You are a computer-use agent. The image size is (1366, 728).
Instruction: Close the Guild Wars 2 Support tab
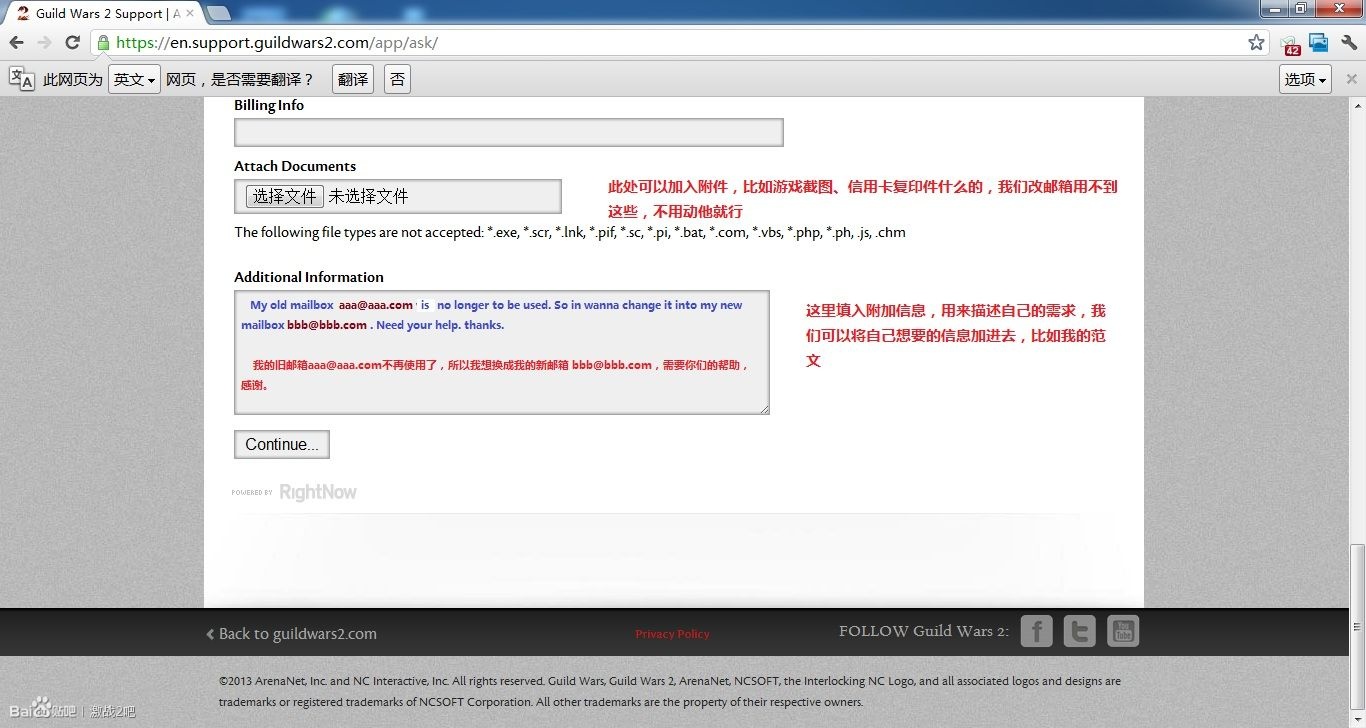[190, 14]
